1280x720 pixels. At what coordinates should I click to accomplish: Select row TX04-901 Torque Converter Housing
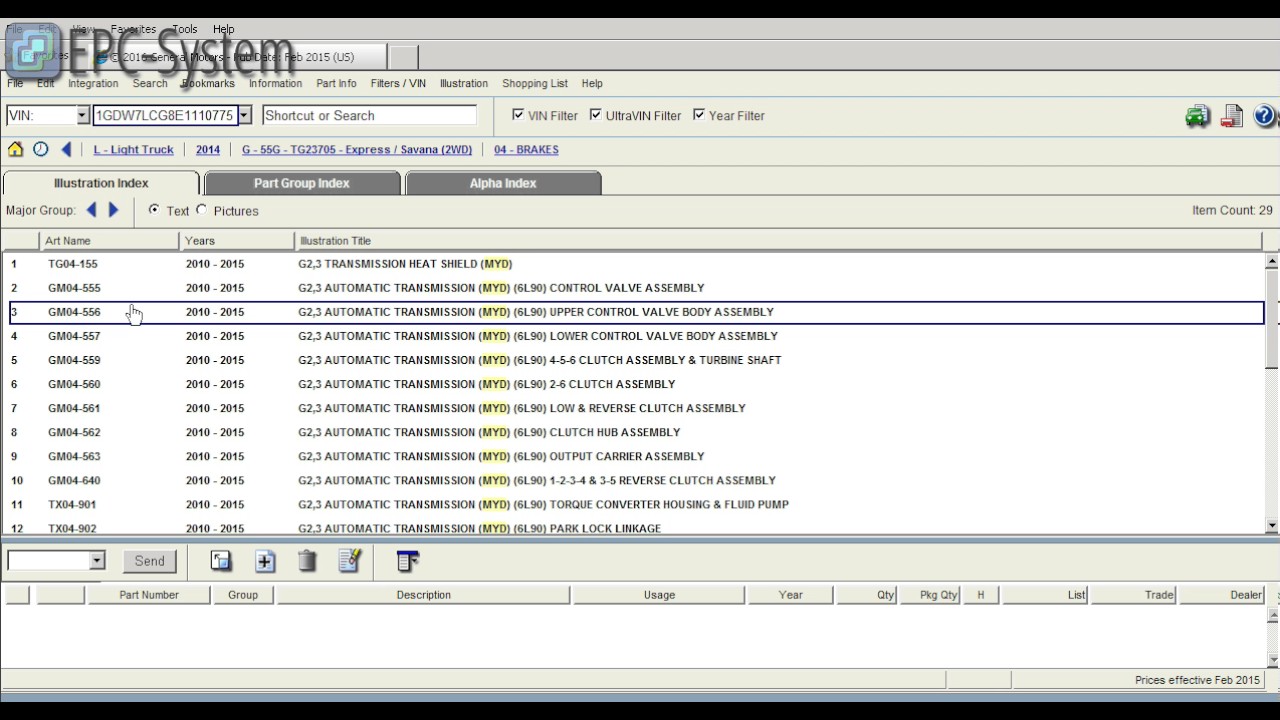[x=636, y=504]
